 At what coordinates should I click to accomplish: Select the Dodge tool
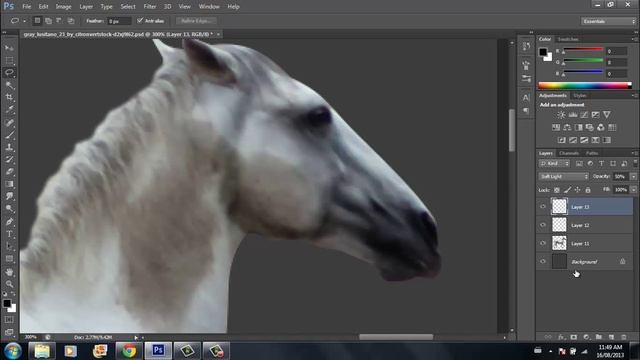tap(9, 209)
